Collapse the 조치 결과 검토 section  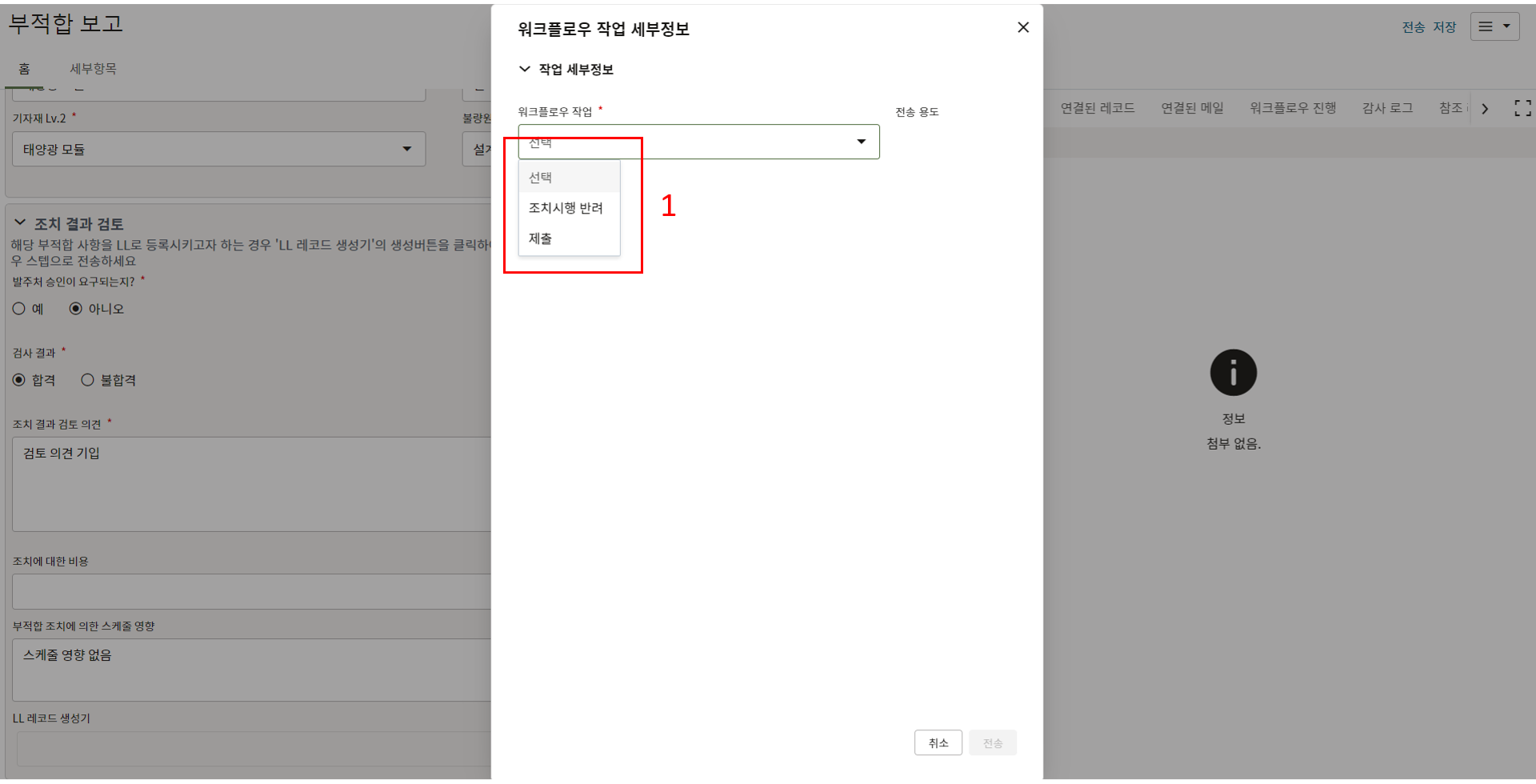click(20, 223)
